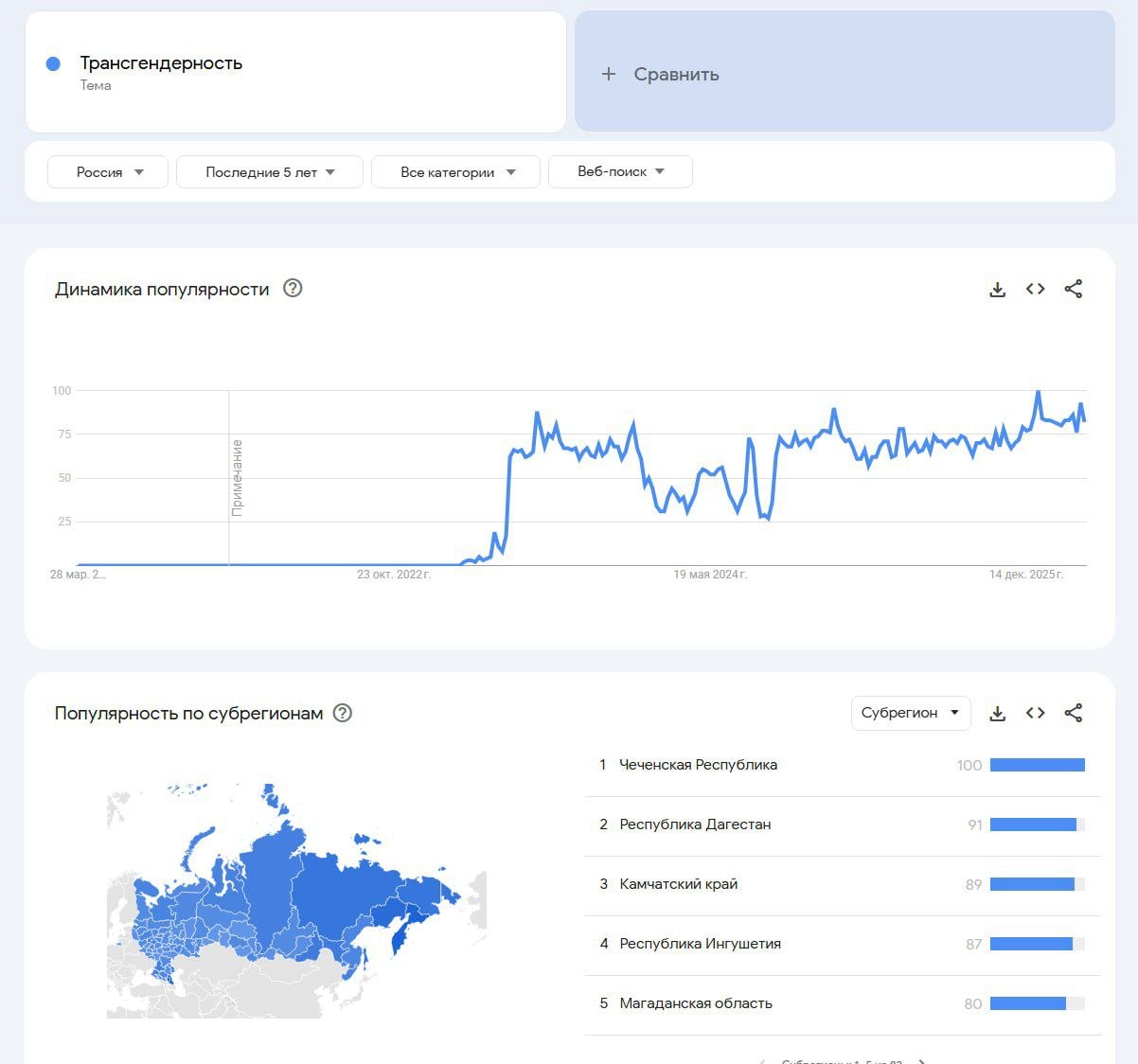Click the Примечание marker on the chart
This screenshot has width=1138, height=1064.
pos(237,477)
